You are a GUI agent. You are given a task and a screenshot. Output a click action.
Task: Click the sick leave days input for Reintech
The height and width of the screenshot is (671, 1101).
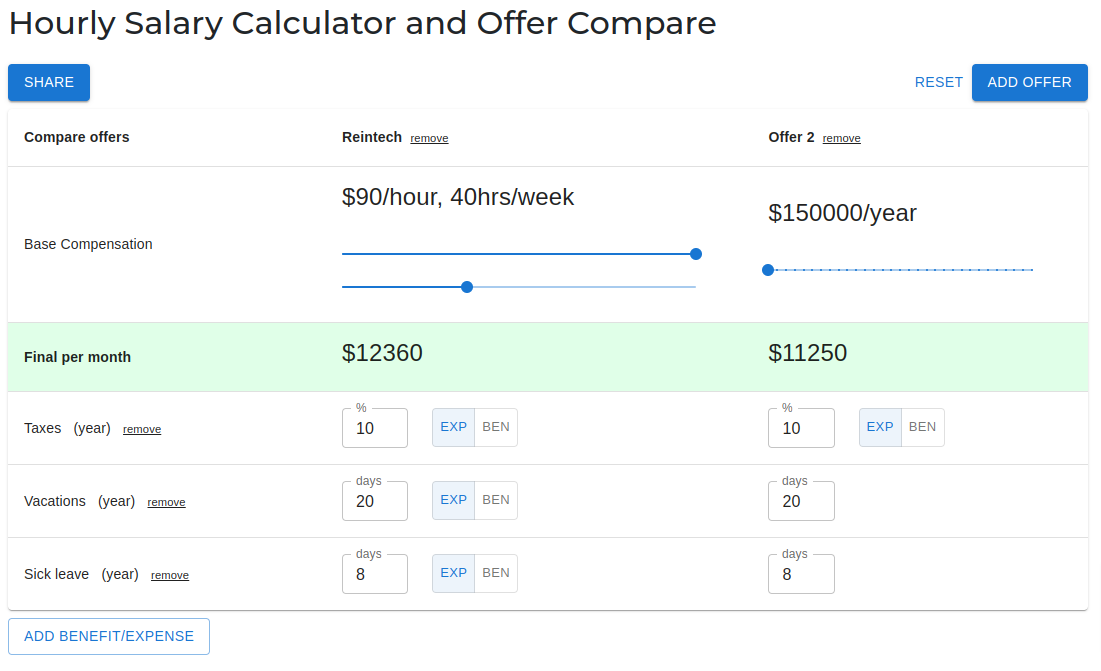pyautogui.click(x=374, y=573)
